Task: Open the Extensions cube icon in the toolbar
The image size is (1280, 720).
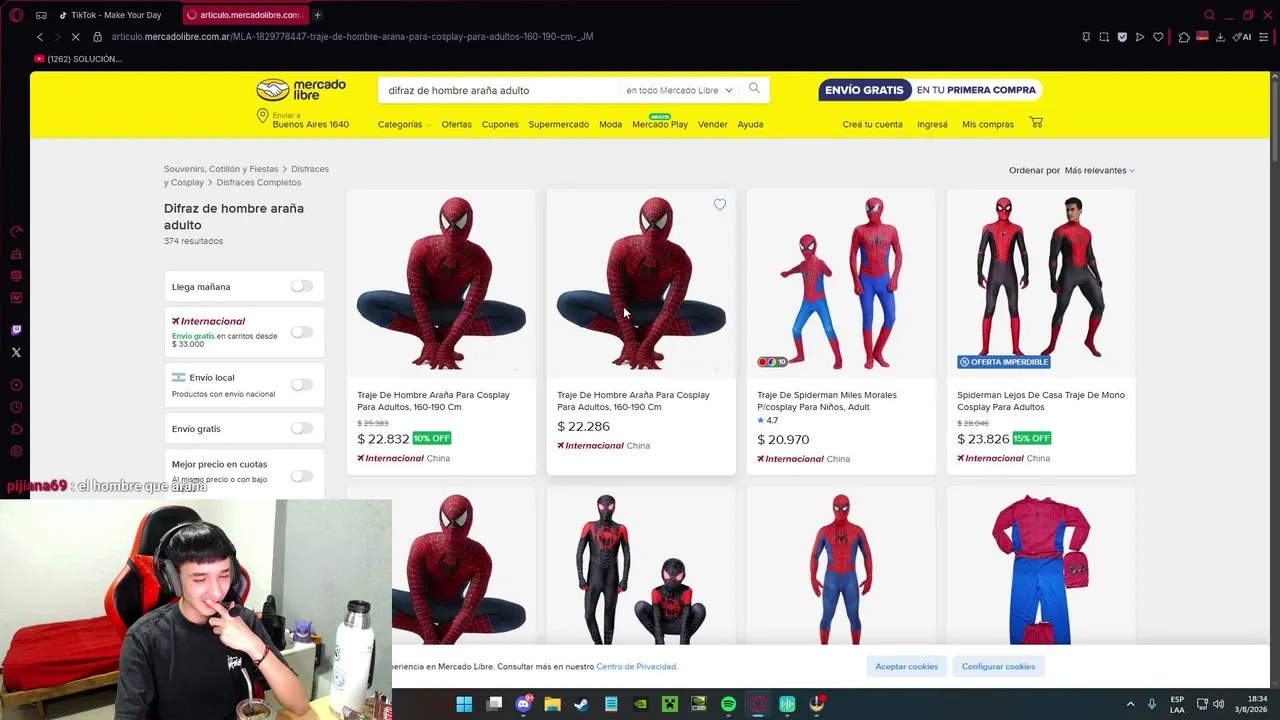Action: click(1184, 37)
